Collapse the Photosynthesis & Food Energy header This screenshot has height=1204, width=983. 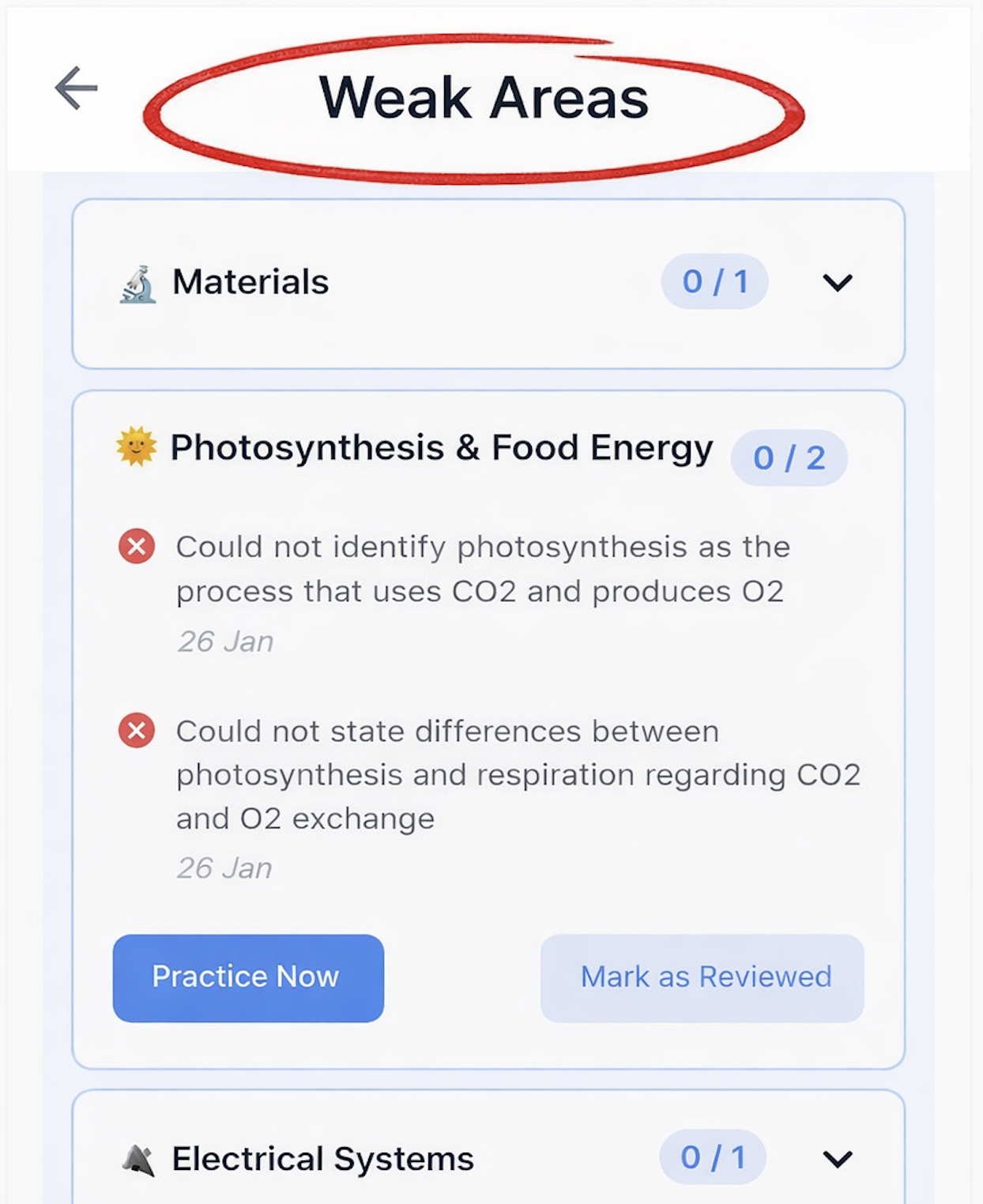[441, 448]
